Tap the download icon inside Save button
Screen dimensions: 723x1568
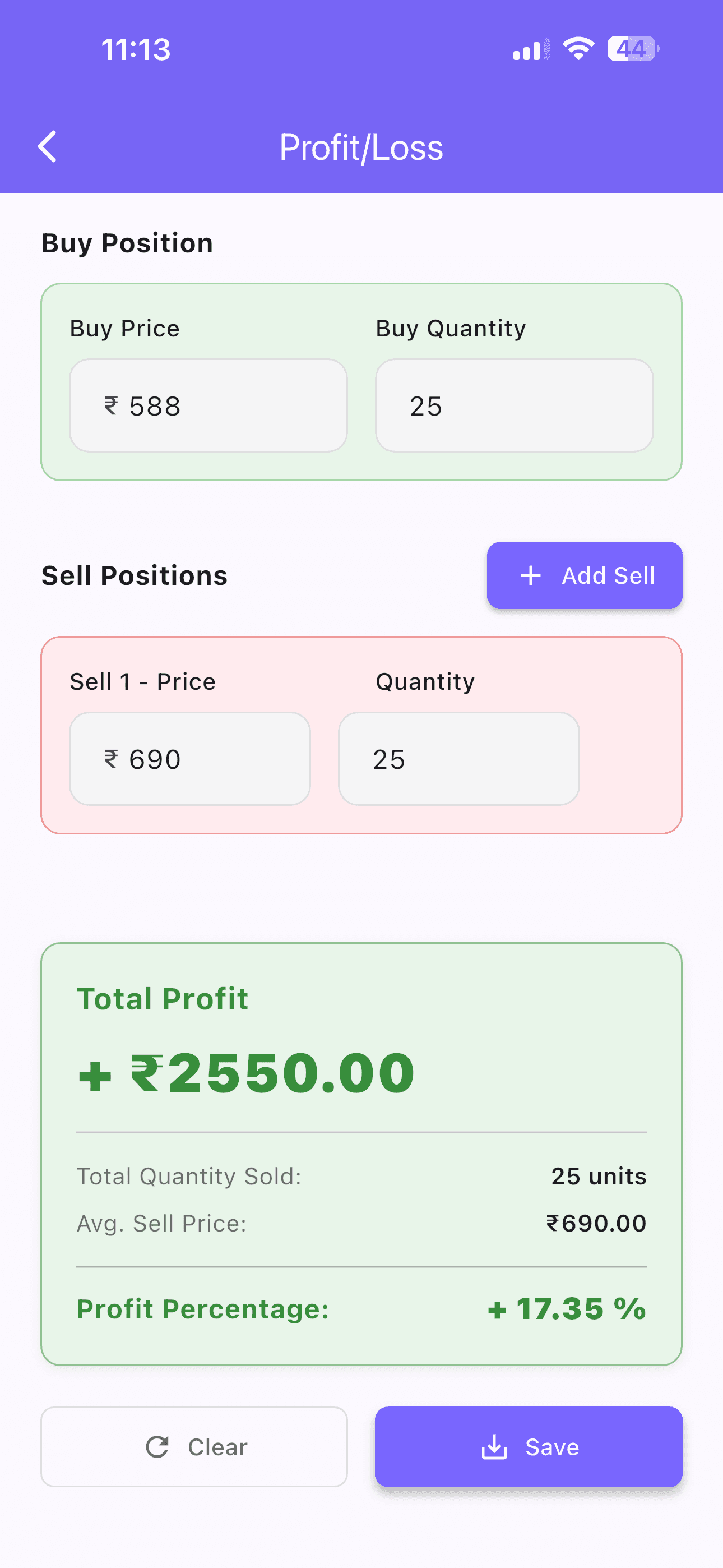495,1447
